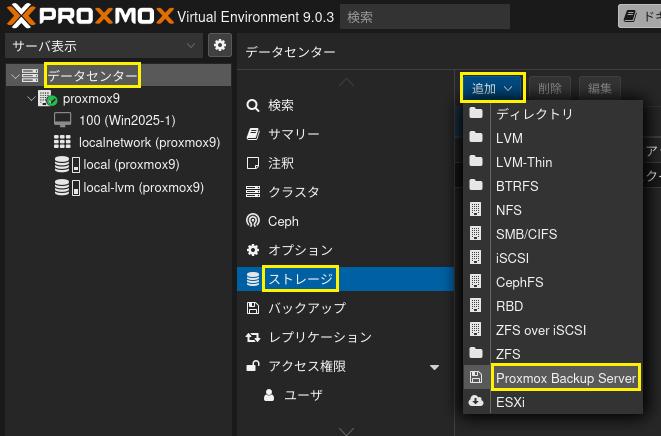Click the cluster icon for クラスタ
The image size is (661, 436).
click(253, 192)
